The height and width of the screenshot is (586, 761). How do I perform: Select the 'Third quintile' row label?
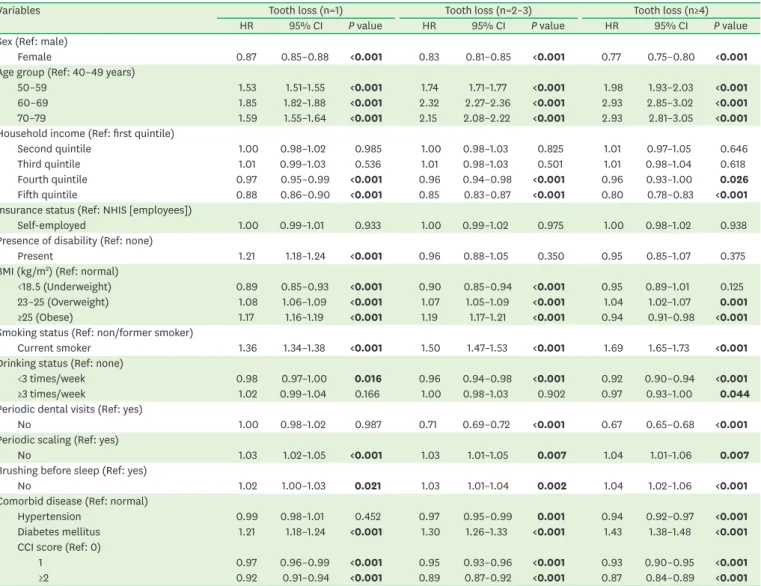(x=49, y=164)
